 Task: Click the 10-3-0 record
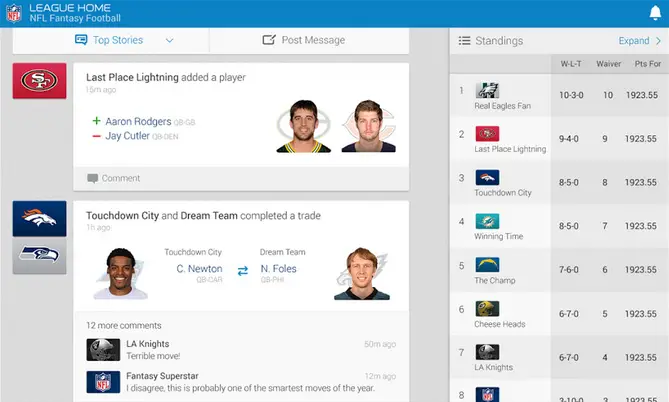tap(571, 95)
